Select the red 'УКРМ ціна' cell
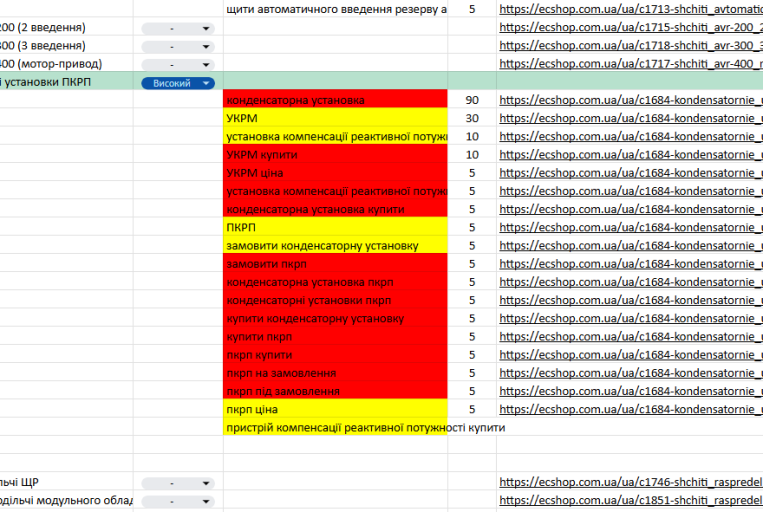The image size is (763, 512). point(335,173)
